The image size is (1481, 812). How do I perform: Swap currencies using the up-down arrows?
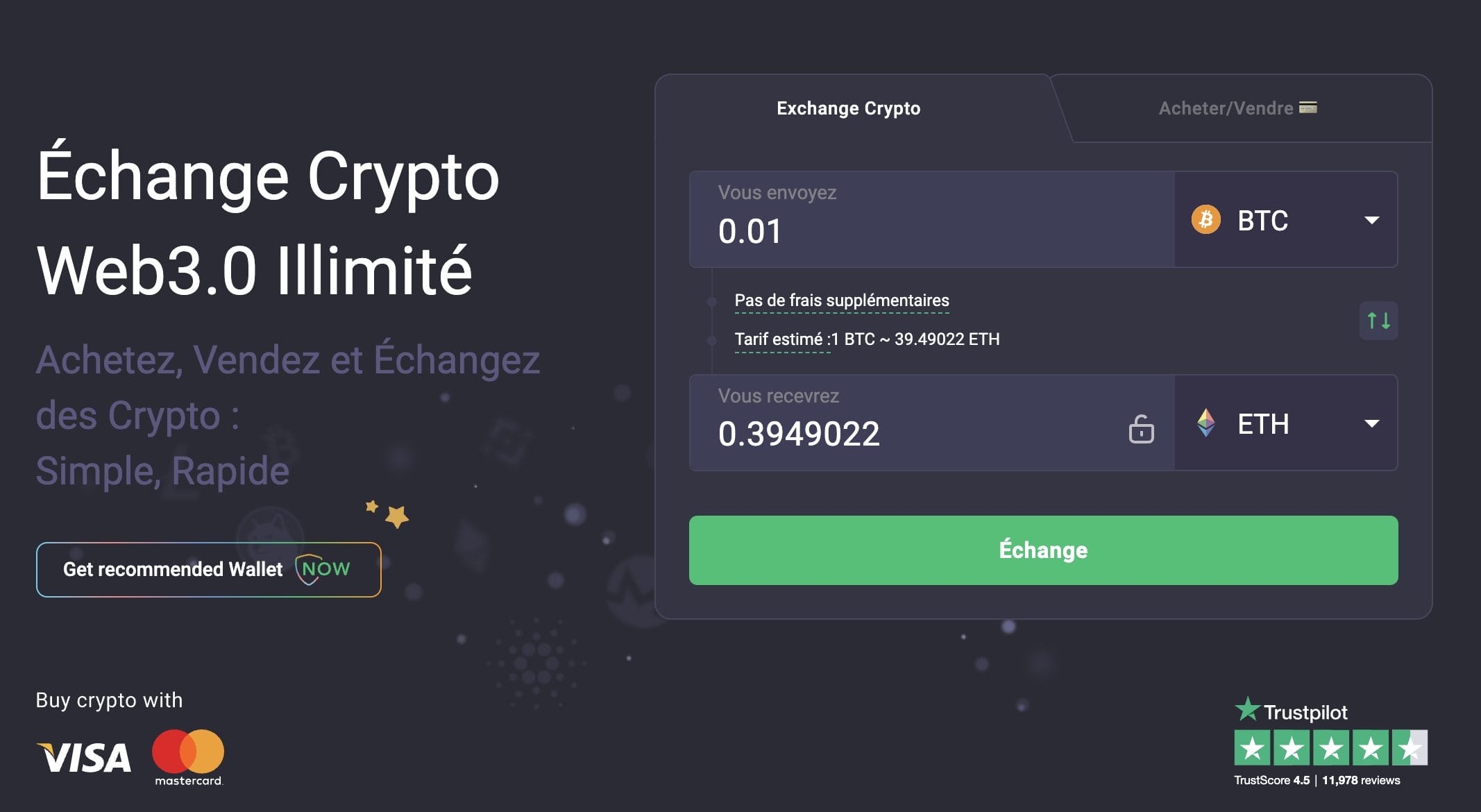click(x=1378, y=321)
